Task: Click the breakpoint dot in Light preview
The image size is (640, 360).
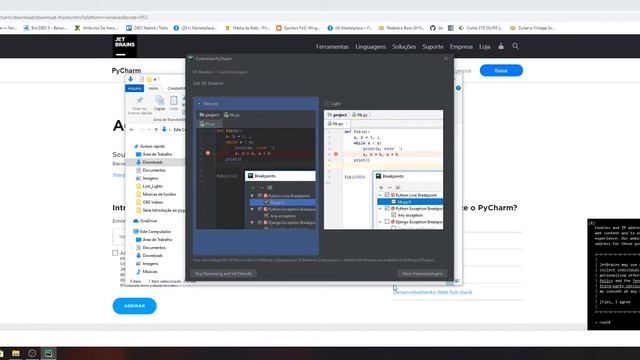Action: (336, 154)
